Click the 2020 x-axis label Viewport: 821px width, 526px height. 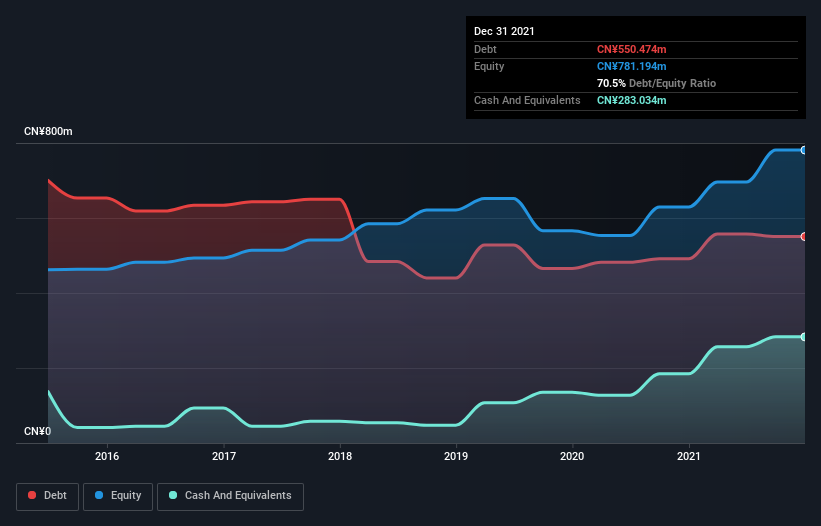point(572,456)
